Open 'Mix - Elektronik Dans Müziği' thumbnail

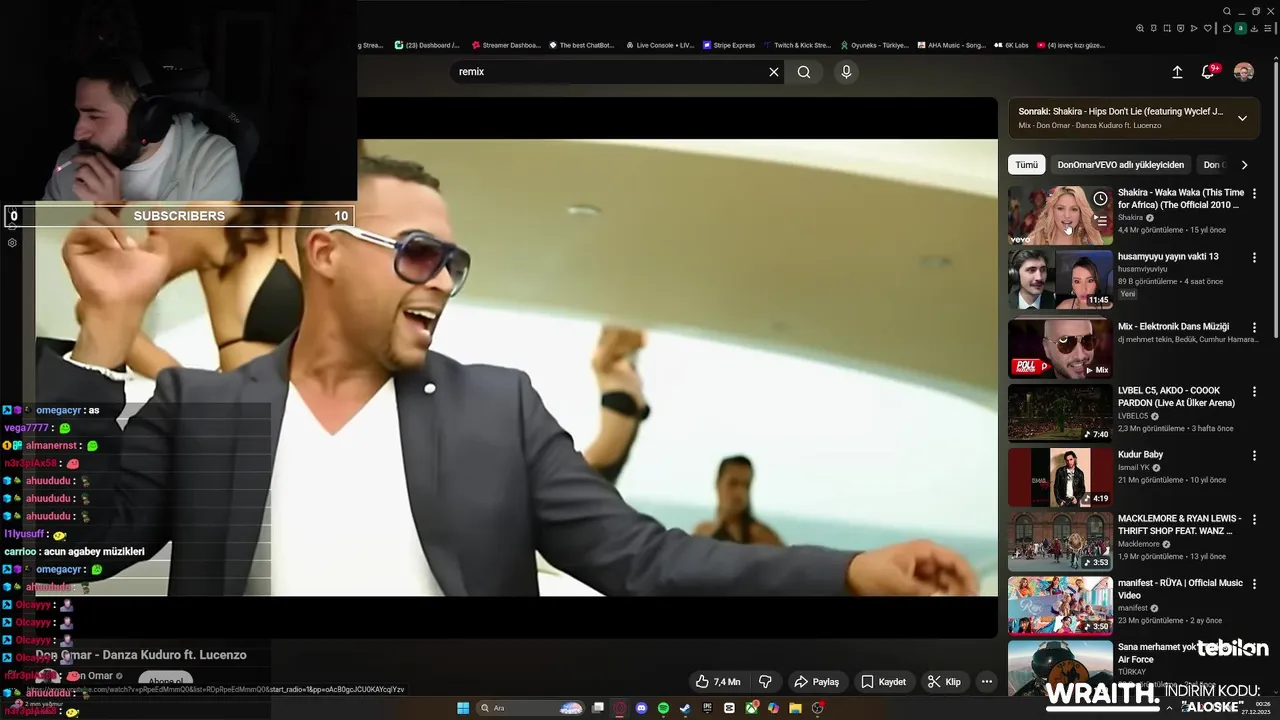pos(1060,348)
